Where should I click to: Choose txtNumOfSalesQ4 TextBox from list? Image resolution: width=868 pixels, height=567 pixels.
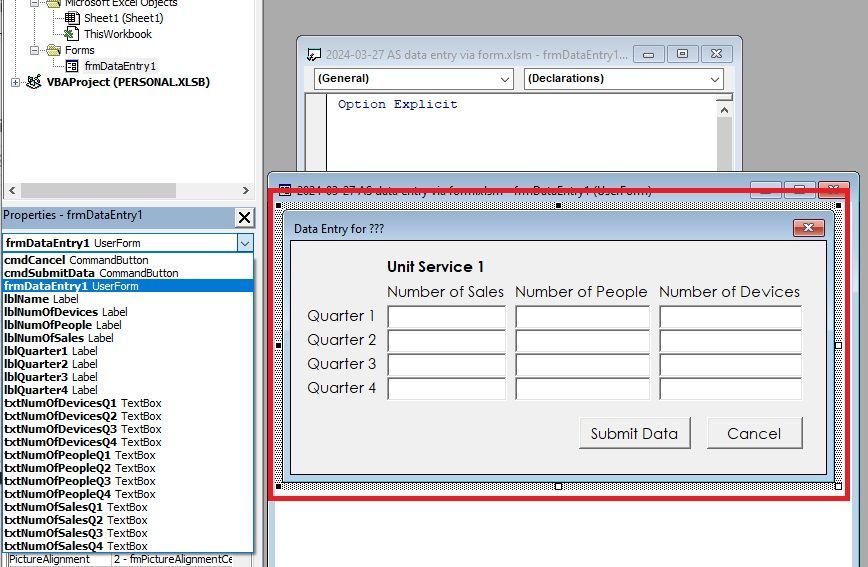pyautogui.click(x=128, y=546)
